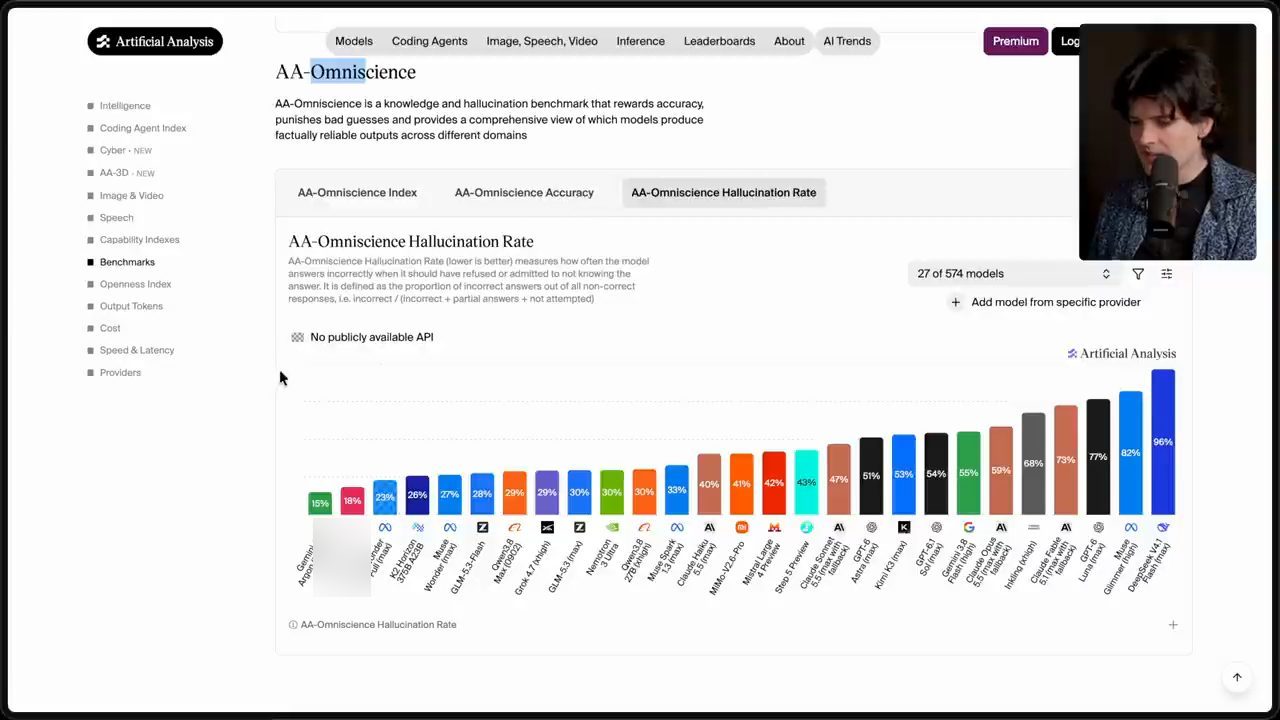The image size is (1280, 720).
Task: Click the Premium button
Action: pyautogui.click(x=1016, y=41)
